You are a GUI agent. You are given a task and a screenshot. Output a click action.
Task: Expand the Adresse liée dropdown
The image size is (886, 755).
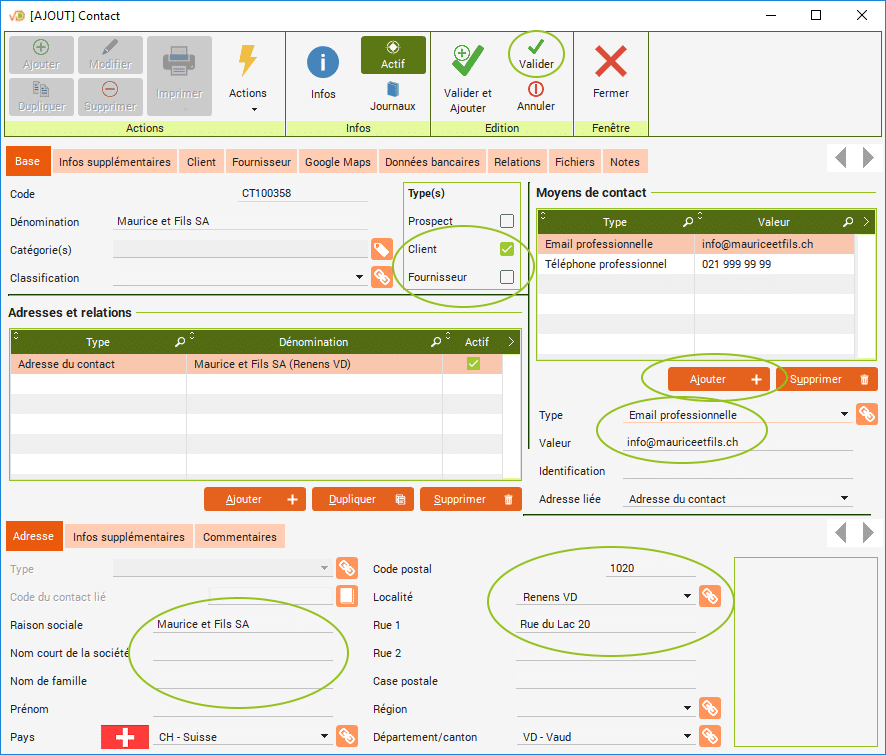845,499
